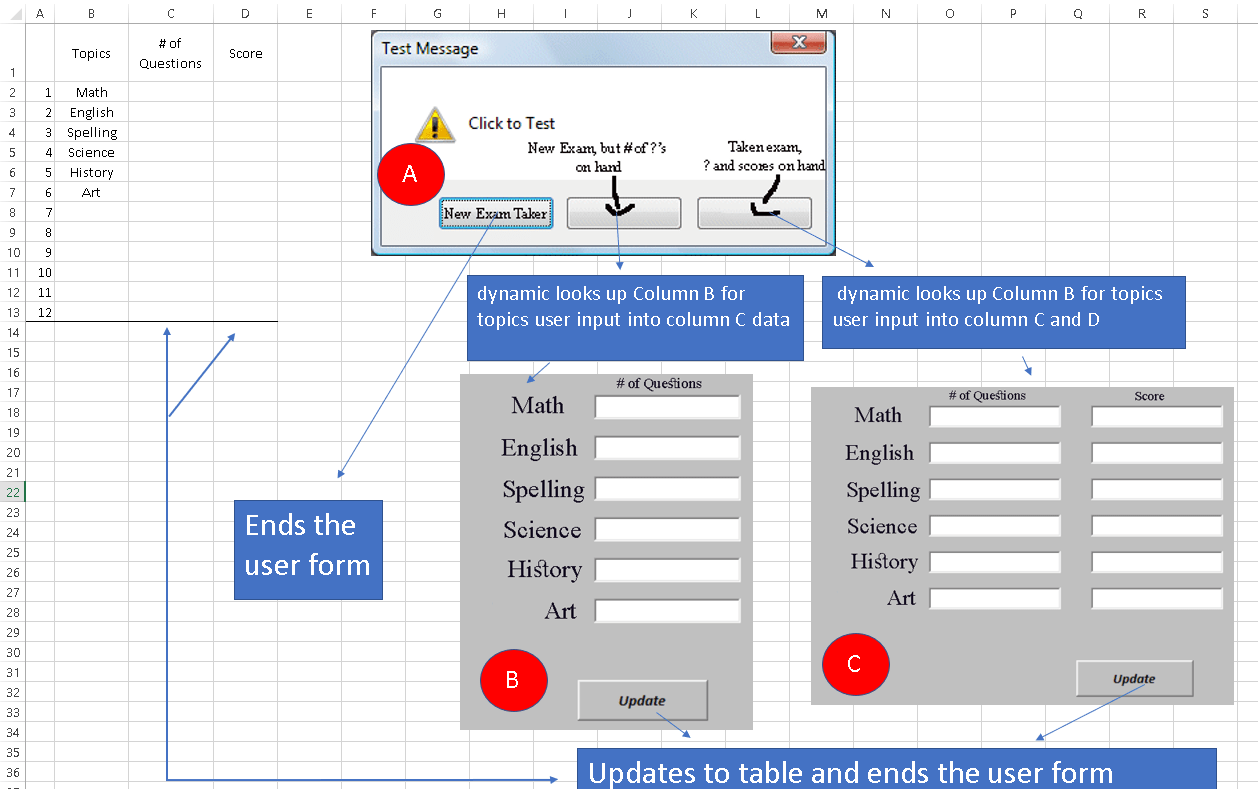Click the blank middle button in the dialog

coord(623,213)
